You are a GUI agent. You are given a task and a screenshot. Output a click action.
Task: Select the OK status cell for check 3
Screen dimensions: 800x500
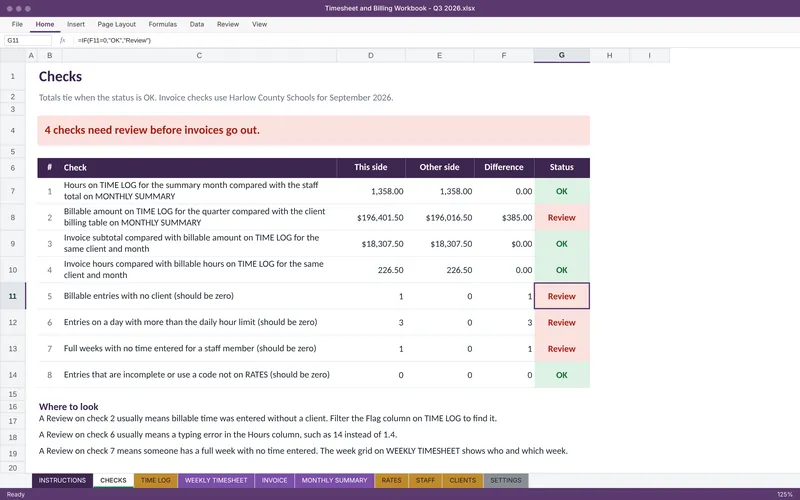click(562, 244)
